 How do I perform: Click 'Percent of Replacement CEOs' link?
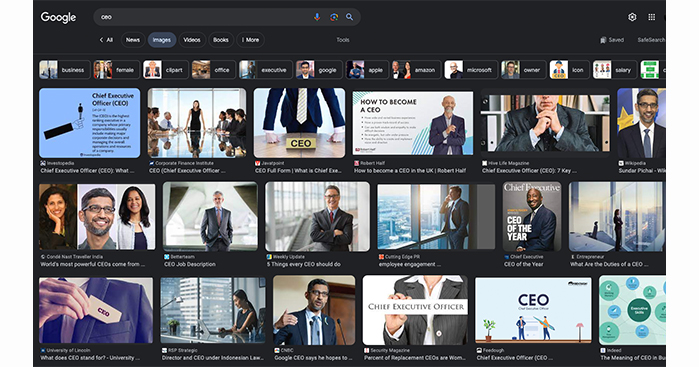(415, 358)
